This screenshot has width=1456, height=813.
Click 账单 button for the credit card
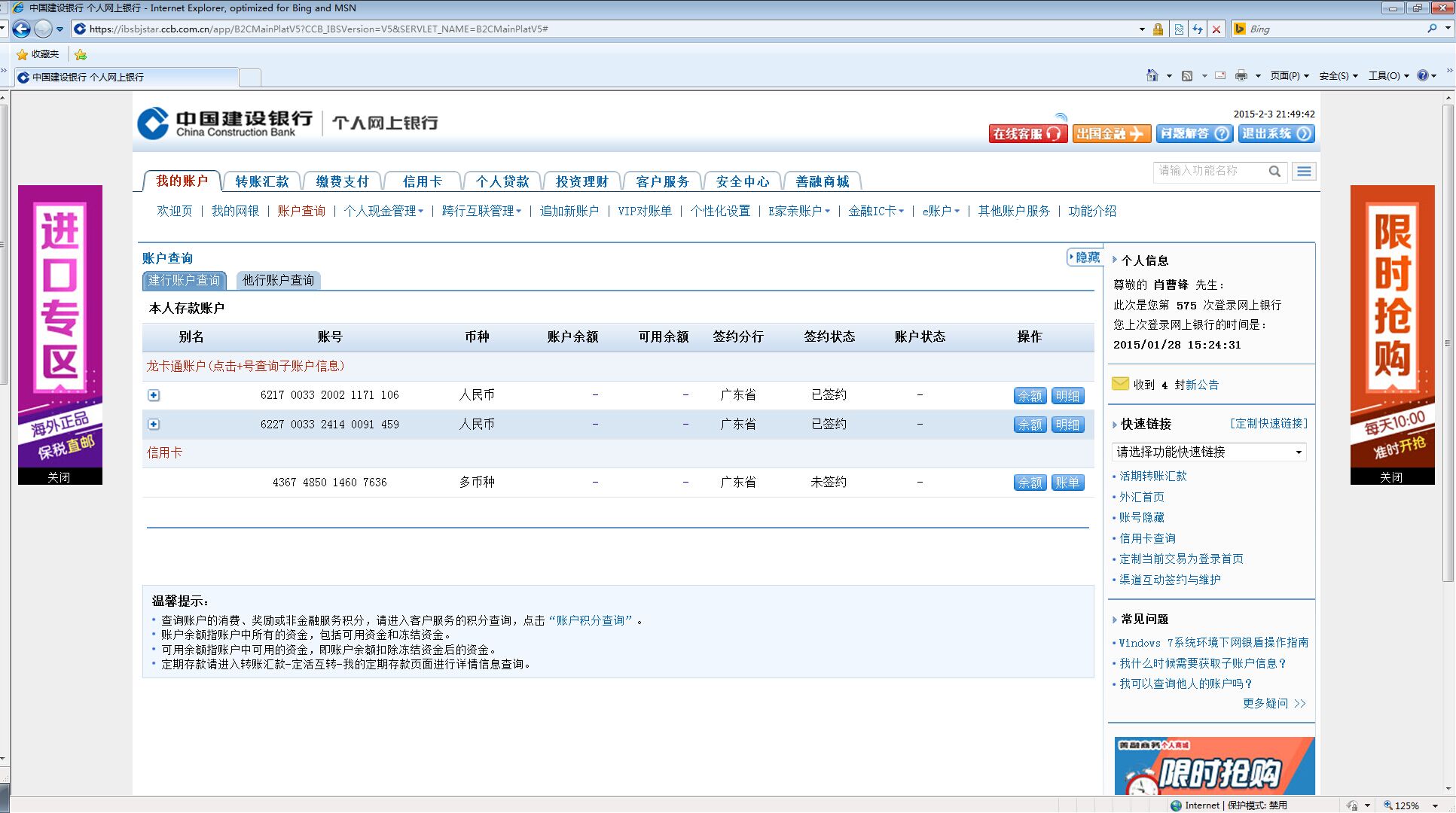1067,483
